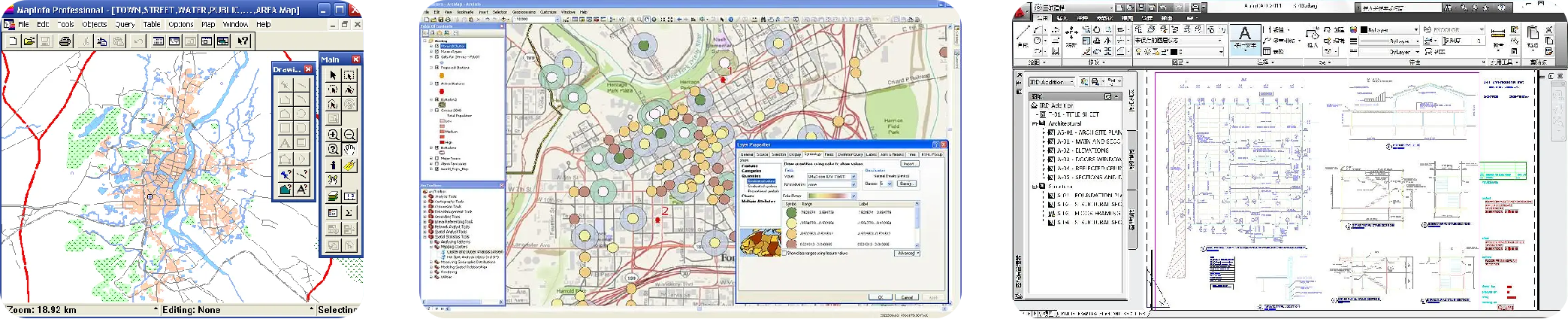Open the Value field dropdown in Layer Properties
Screen dimensions: 1568x319
[853, 177]
